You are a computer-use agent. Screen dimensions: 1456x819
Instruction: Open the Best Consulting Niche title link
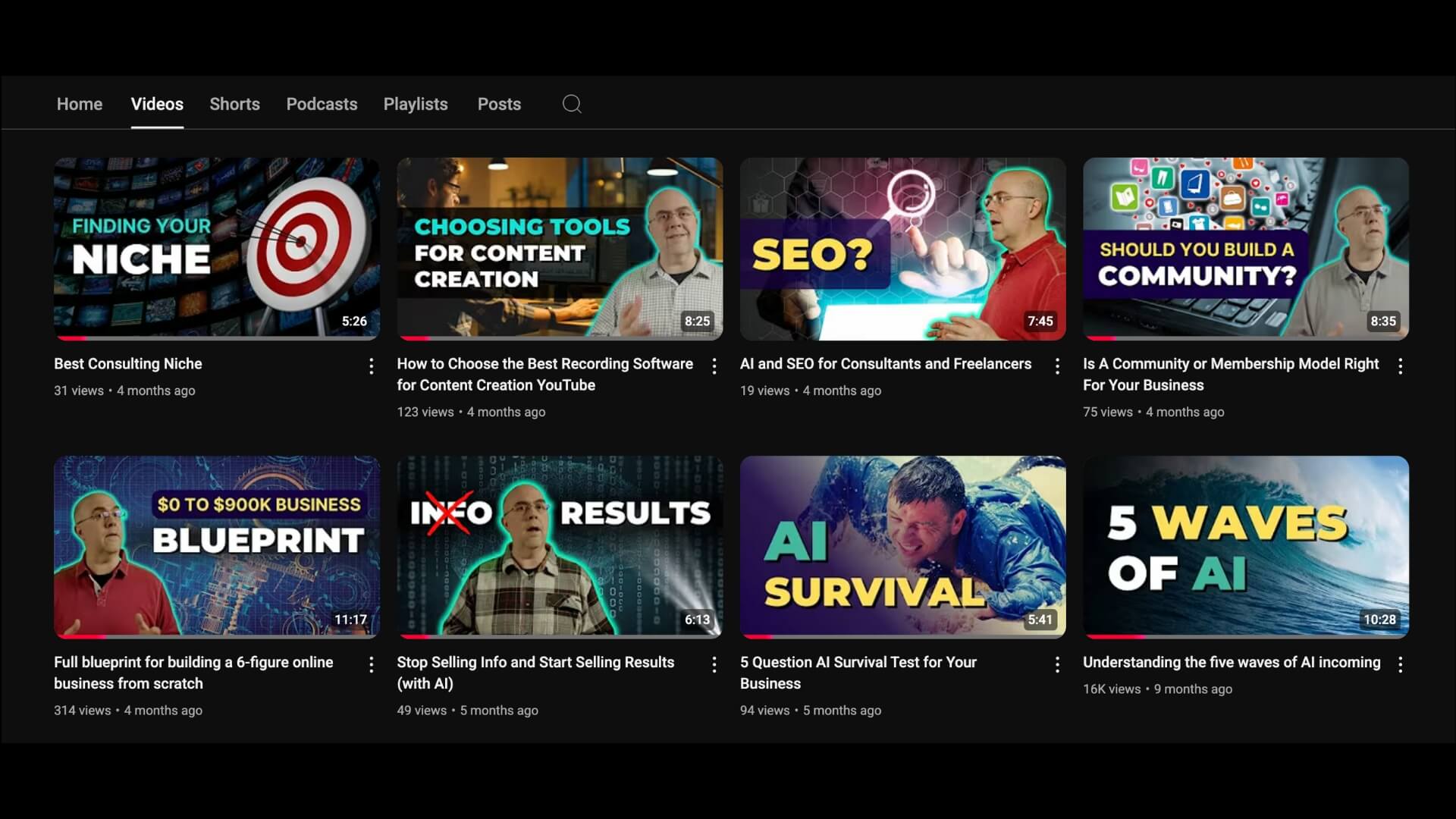coord(128,364)
